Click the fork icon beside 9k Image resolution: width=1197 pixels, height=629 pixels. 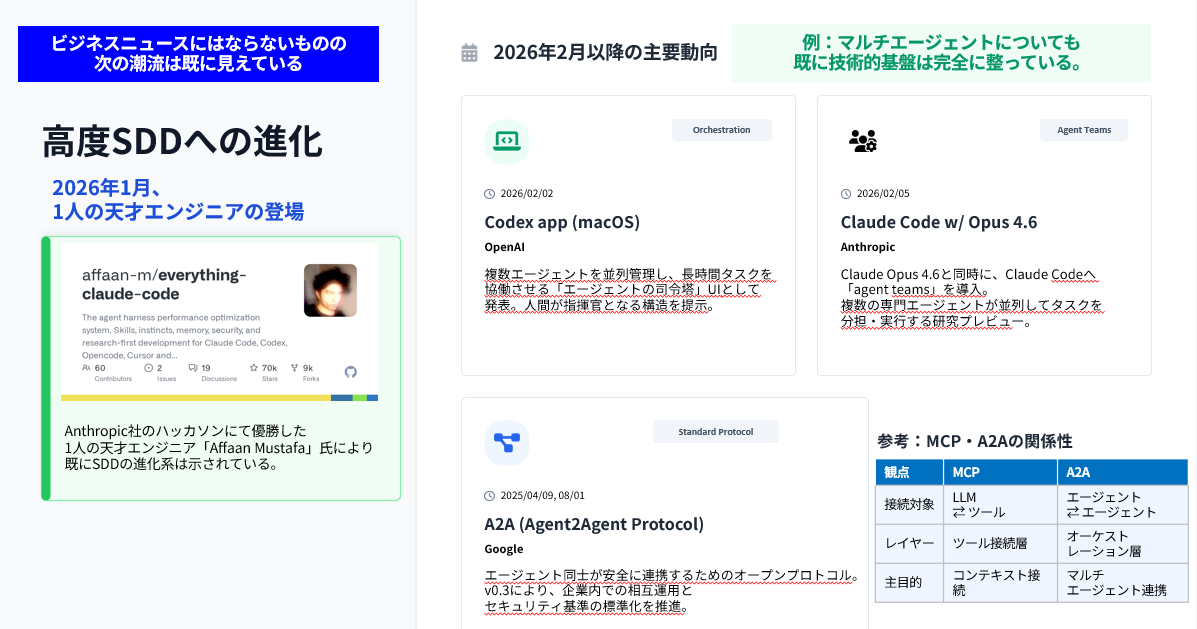click(x=295, y=368)
